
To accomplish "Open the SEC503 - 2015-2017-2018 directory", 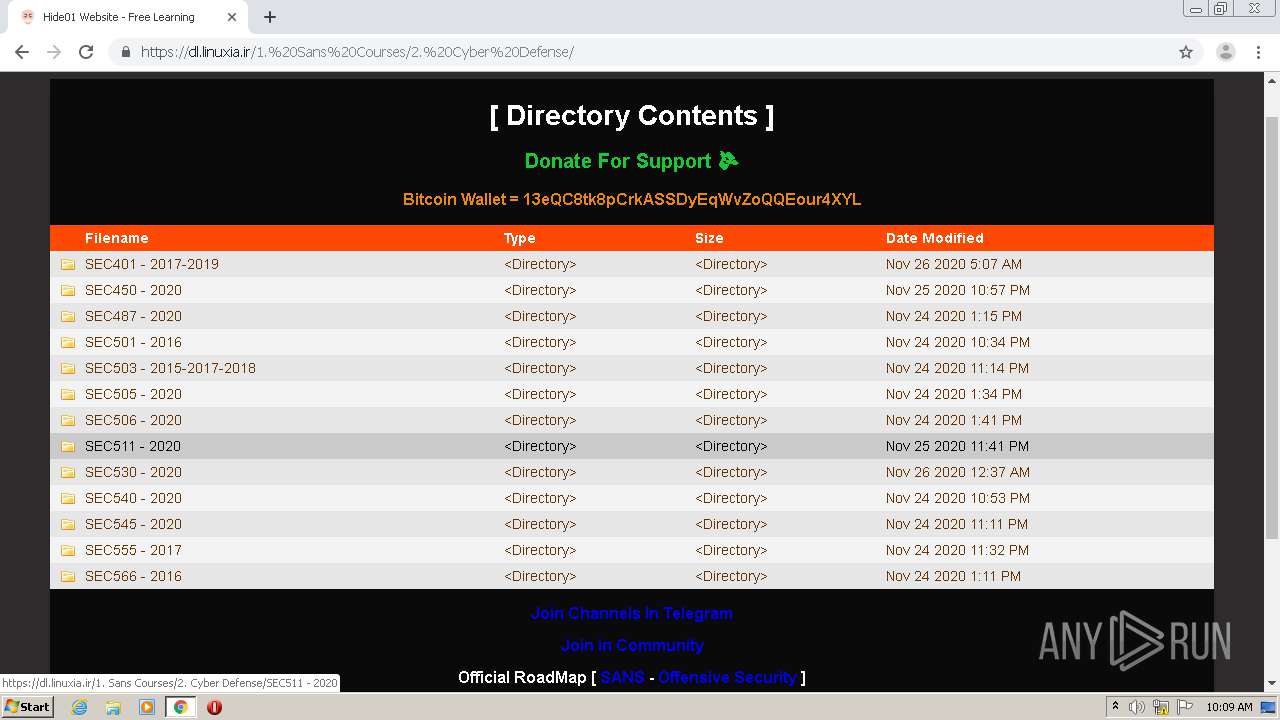I will 170,368.
